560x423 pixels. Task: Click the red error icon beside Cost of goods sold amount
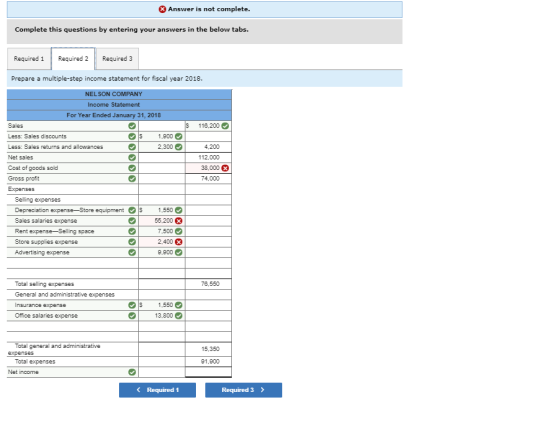point(225,168)
